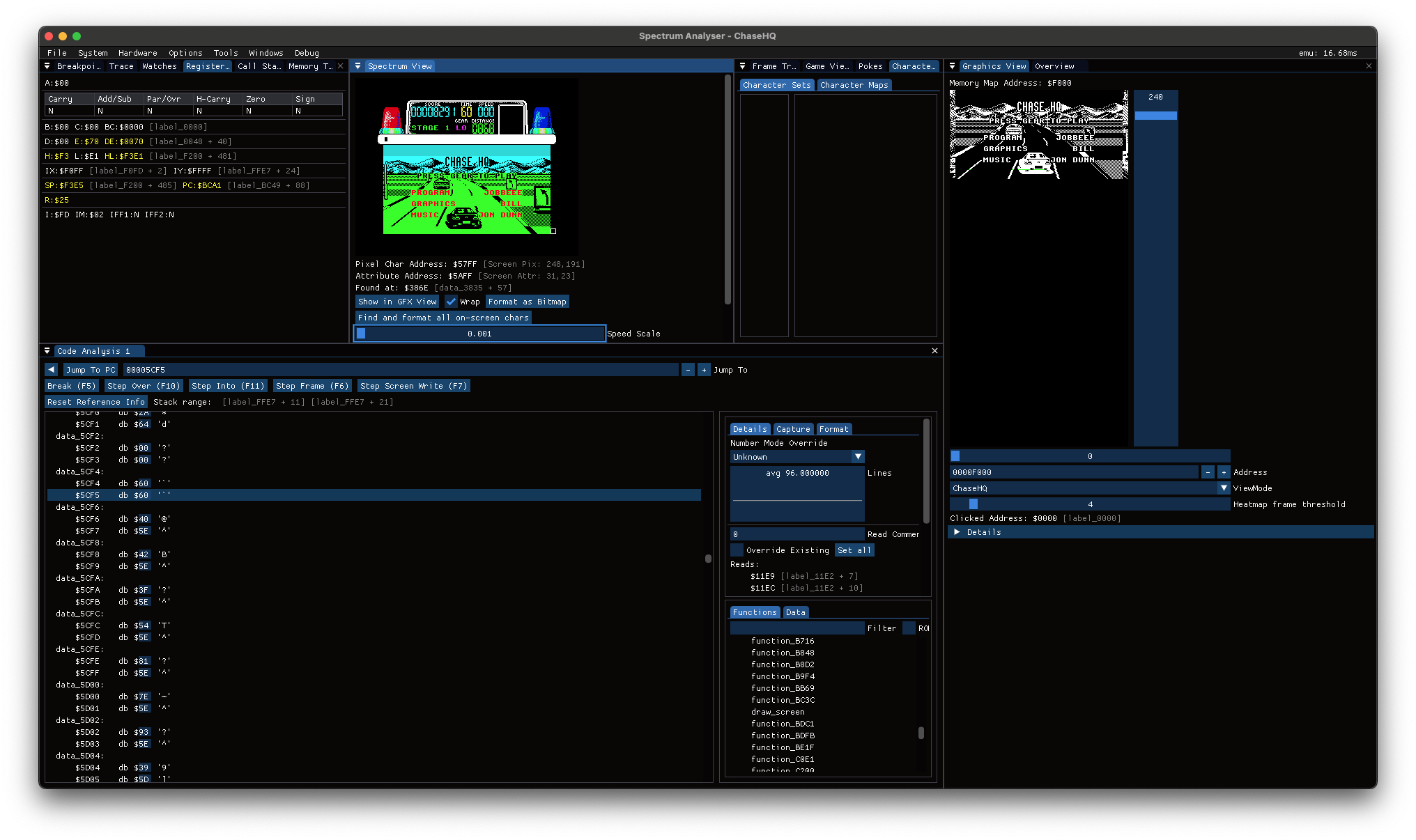Collapse Code Analysis panel via triangle icon
This screenshot has height=840, width=1416.
pos(47,351)
